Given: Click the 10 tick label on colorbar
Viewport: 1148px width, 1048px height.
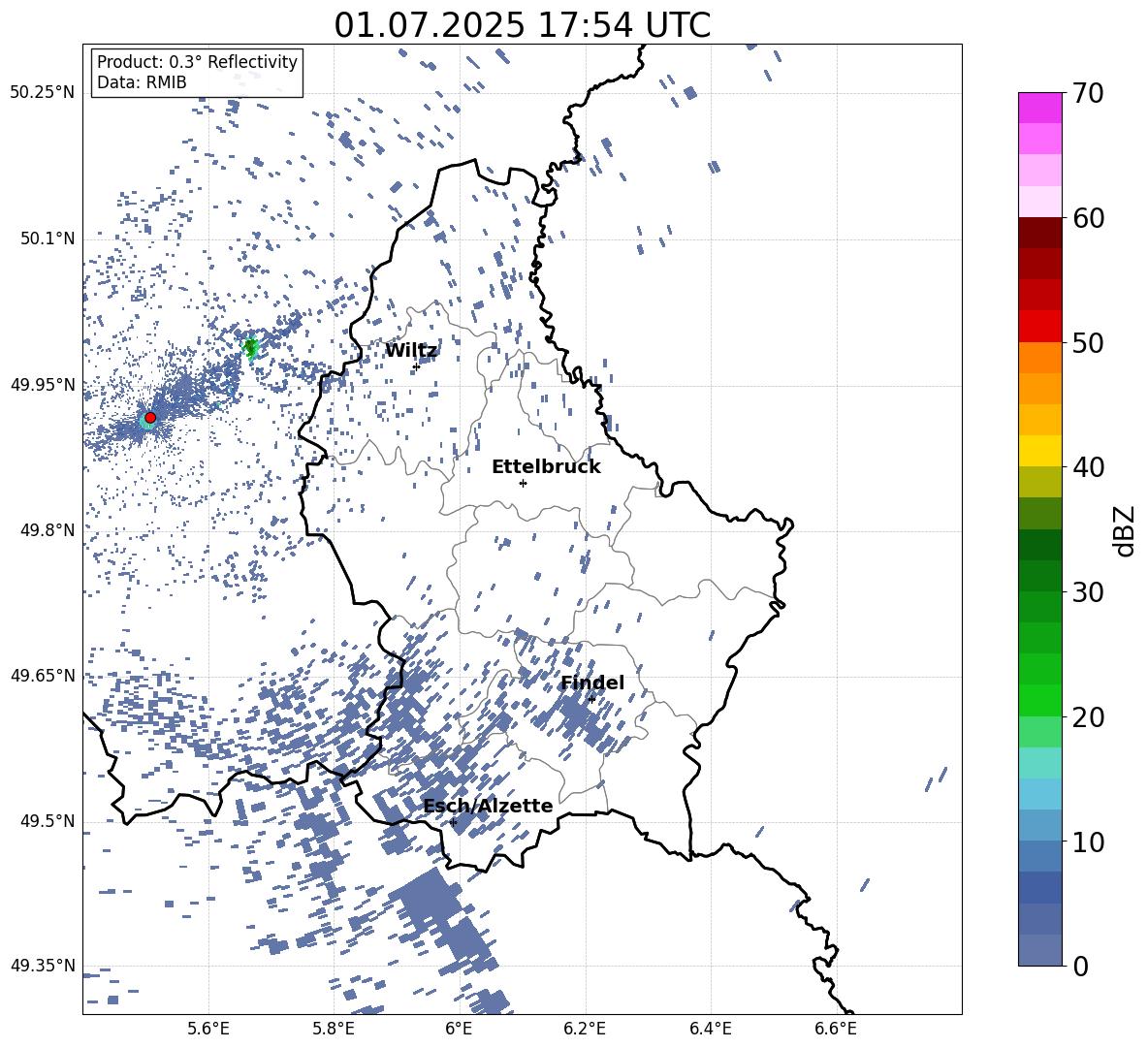Looking at the screenshot, I should [1088, 842].
